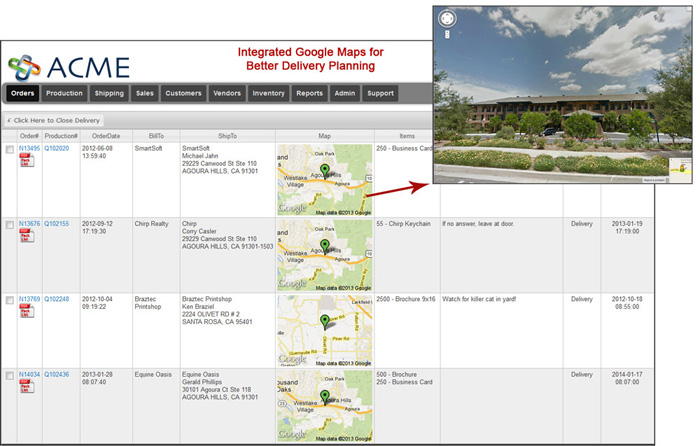Open PDF pack list for order N14034
The width and height of the screenshot is (700, 446).
26,386
